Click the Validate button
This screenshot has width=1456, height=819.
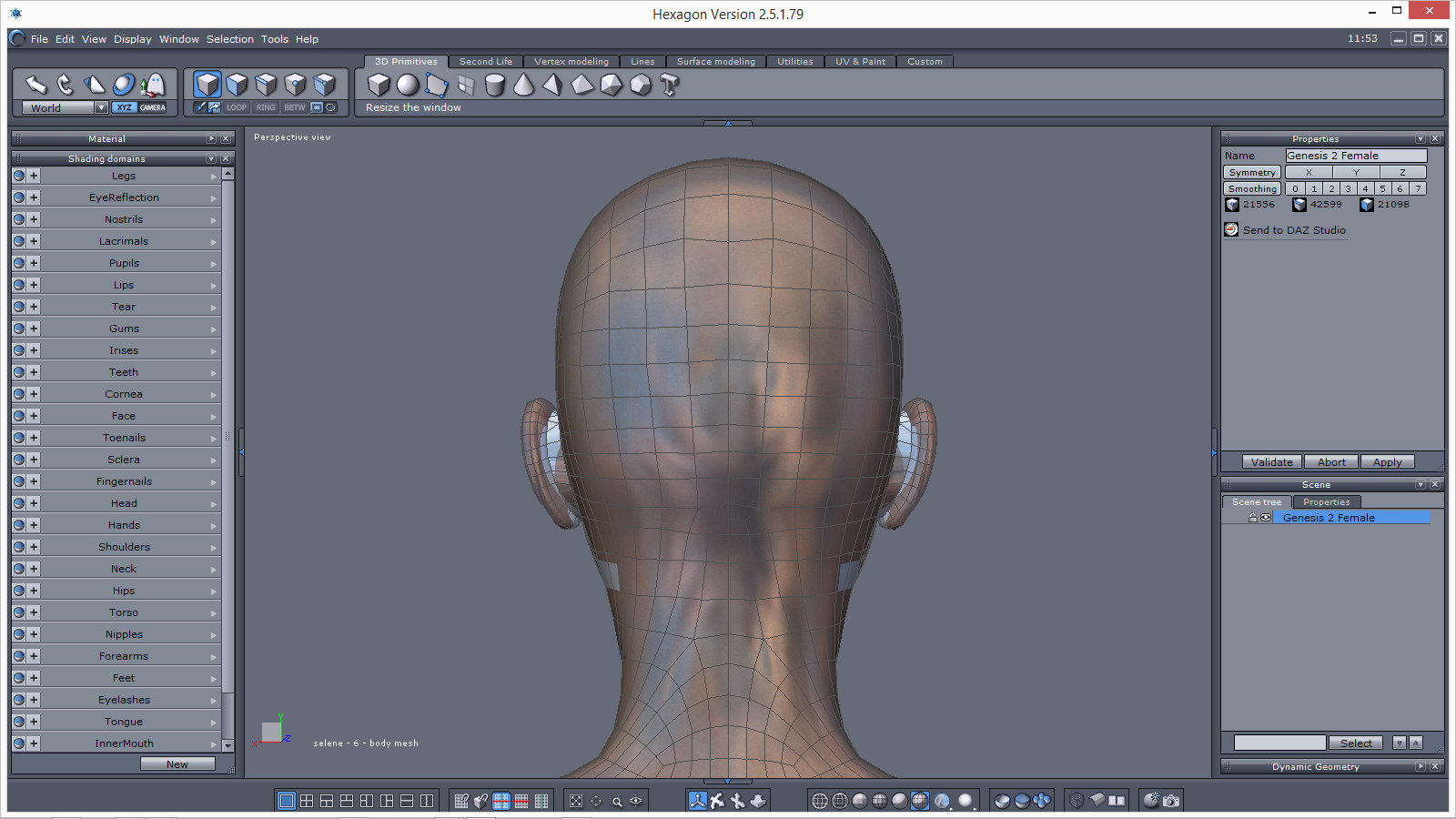click(x=1272, y=462)
